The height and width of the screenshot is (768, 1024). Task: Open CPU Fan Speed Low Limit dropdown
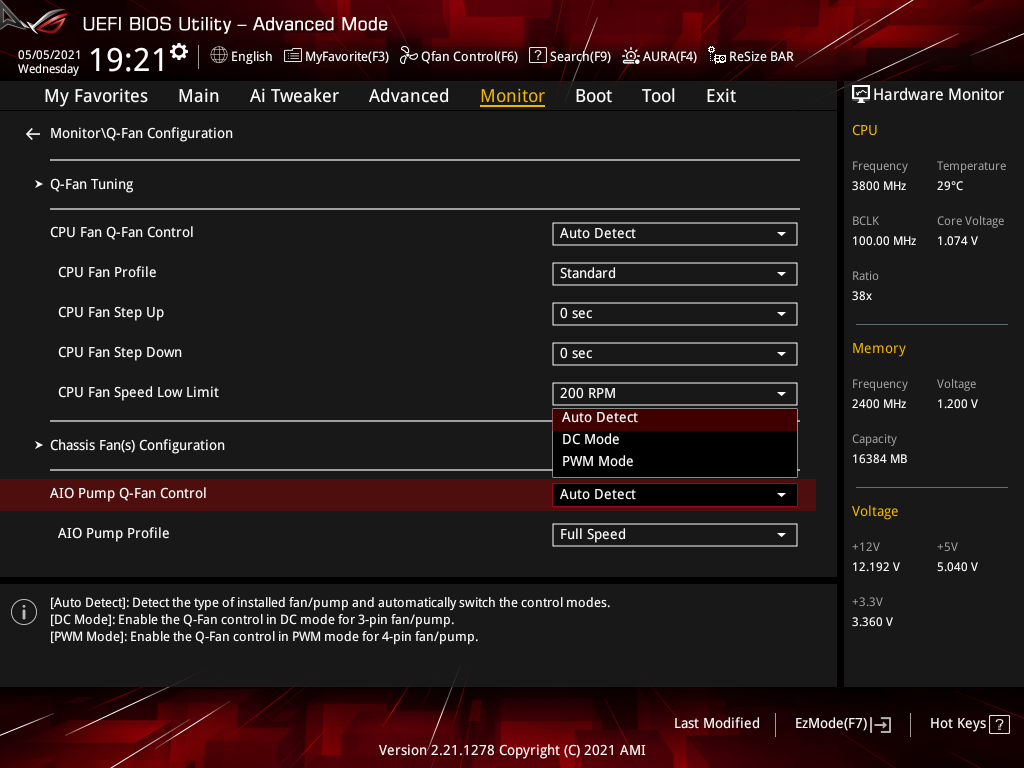tap(675, 394)
